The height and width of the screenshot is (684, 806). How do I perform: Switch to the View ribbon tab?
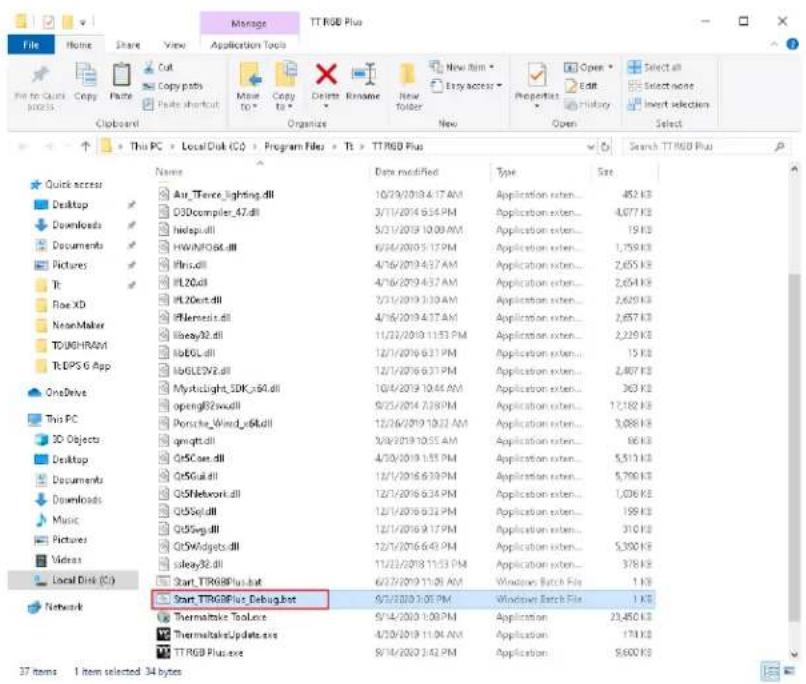(175, 45)
